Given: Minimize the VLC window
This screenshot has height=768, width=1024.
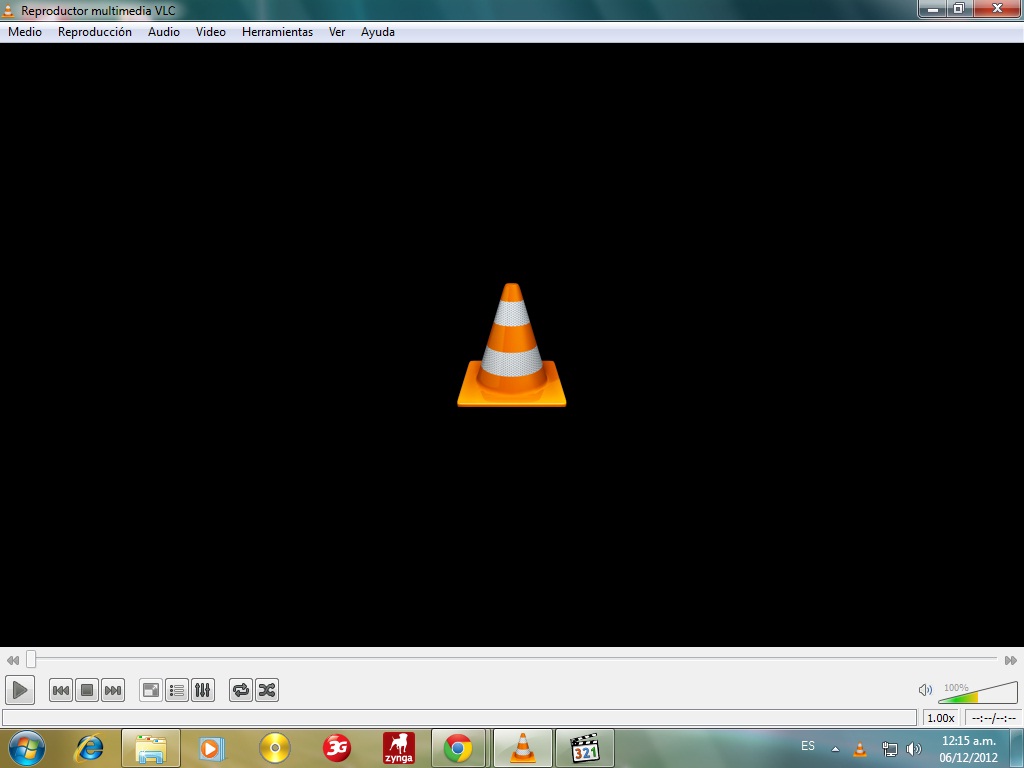Looking at the screenshot, I should coord(933,9).
